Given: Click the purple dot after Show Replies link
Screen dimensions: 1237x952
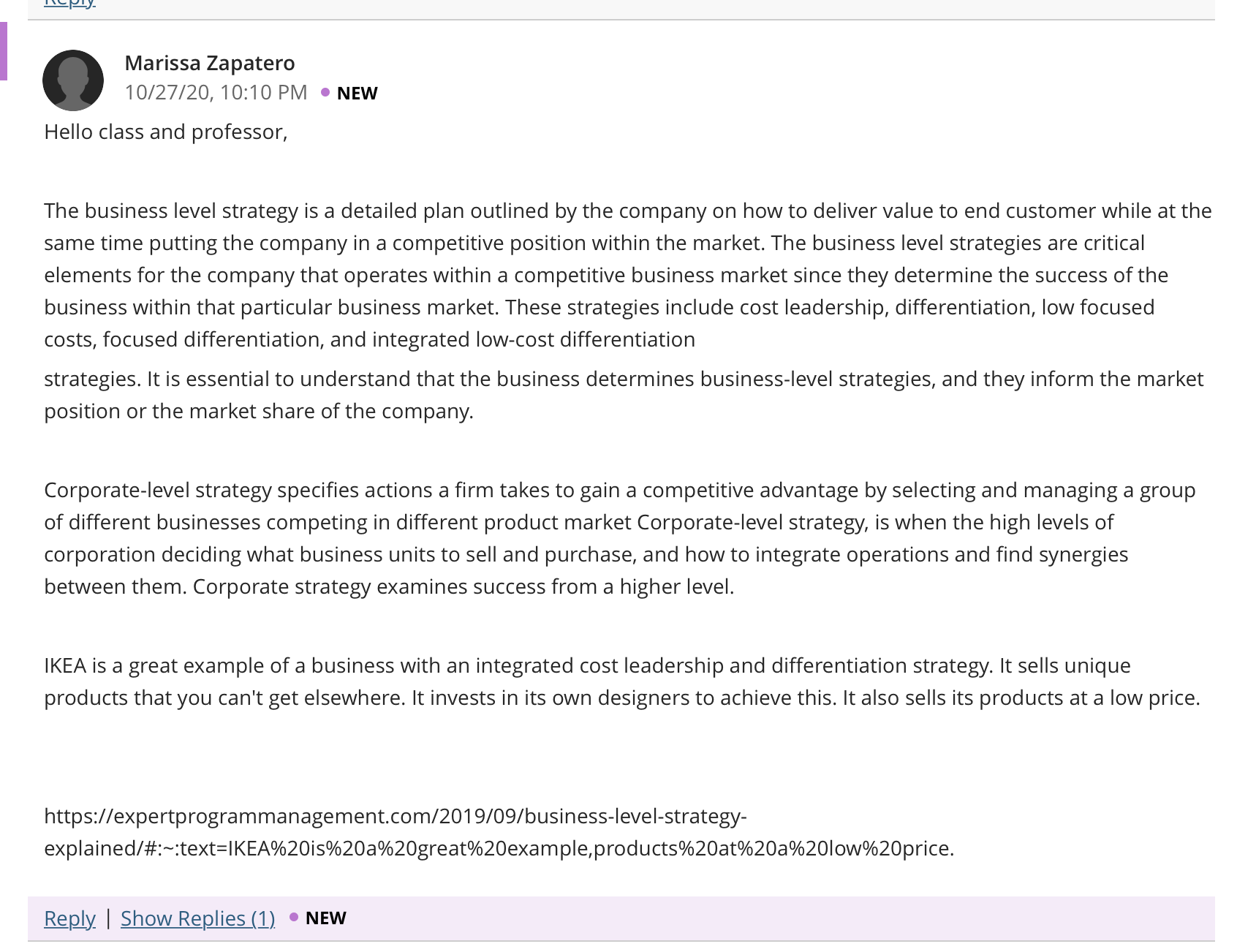Looking at the screenshot, I should pyautogui.click(x=294, y=917).
